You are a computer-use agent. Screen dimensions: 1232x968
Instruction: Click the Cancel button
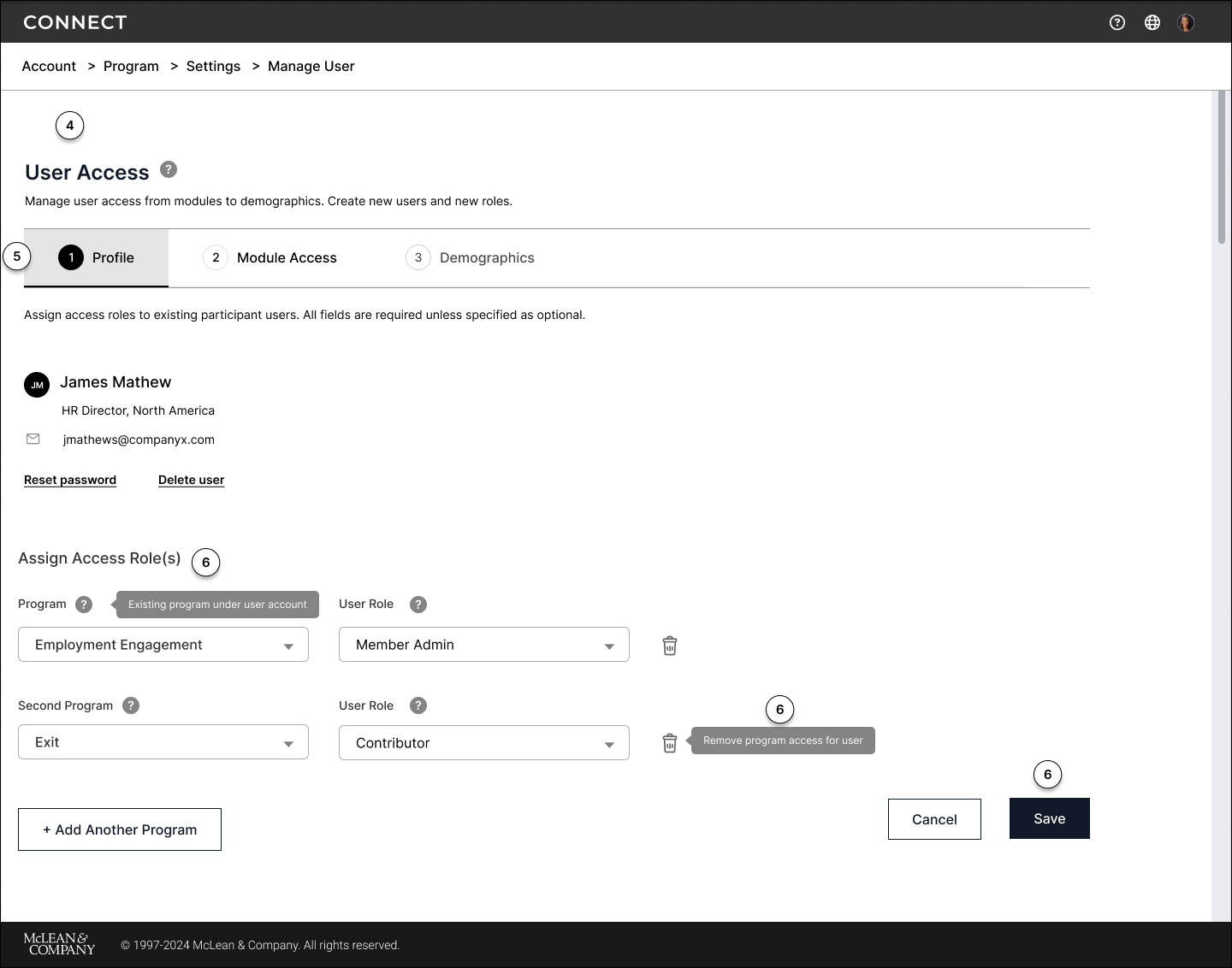point(934,819)
